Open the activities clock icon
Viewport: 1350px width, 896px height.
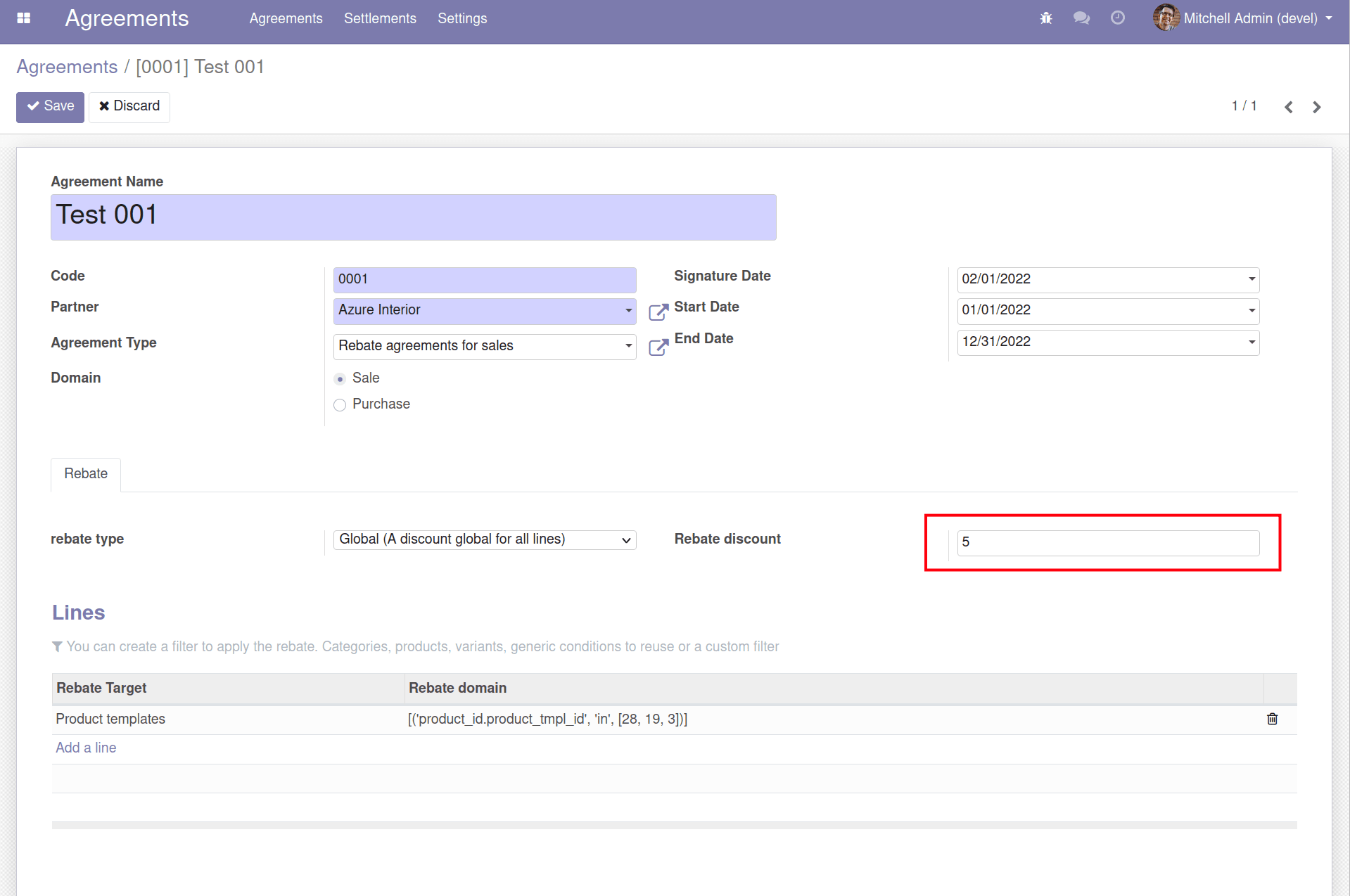pyautogui.click(x=1117, y=18)
